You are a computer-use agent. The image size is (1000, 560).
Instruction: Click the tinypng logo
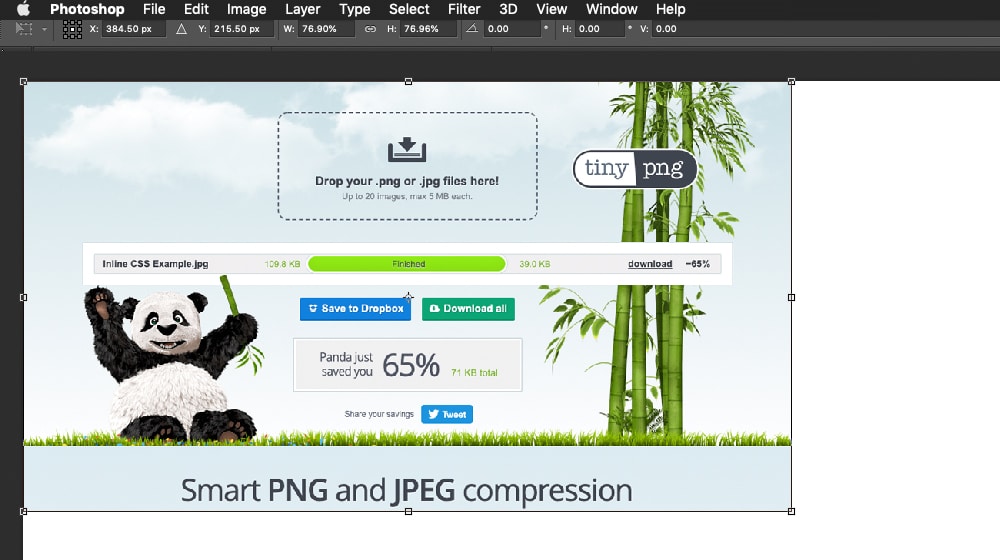(x=635, y=168)
